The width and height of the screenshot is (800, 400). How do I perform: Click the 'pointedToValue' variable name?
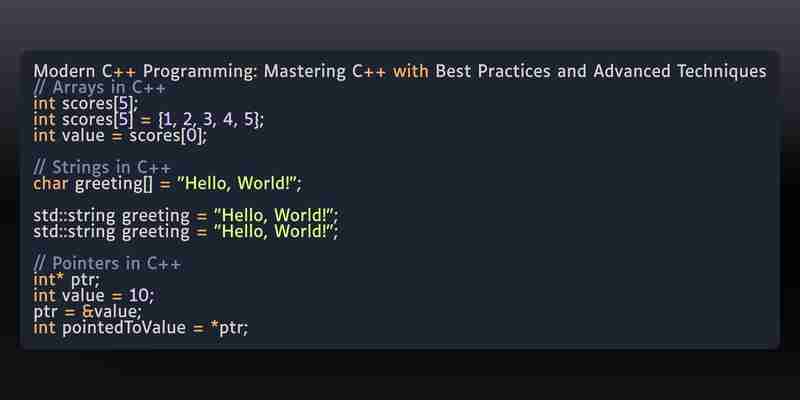124,328
